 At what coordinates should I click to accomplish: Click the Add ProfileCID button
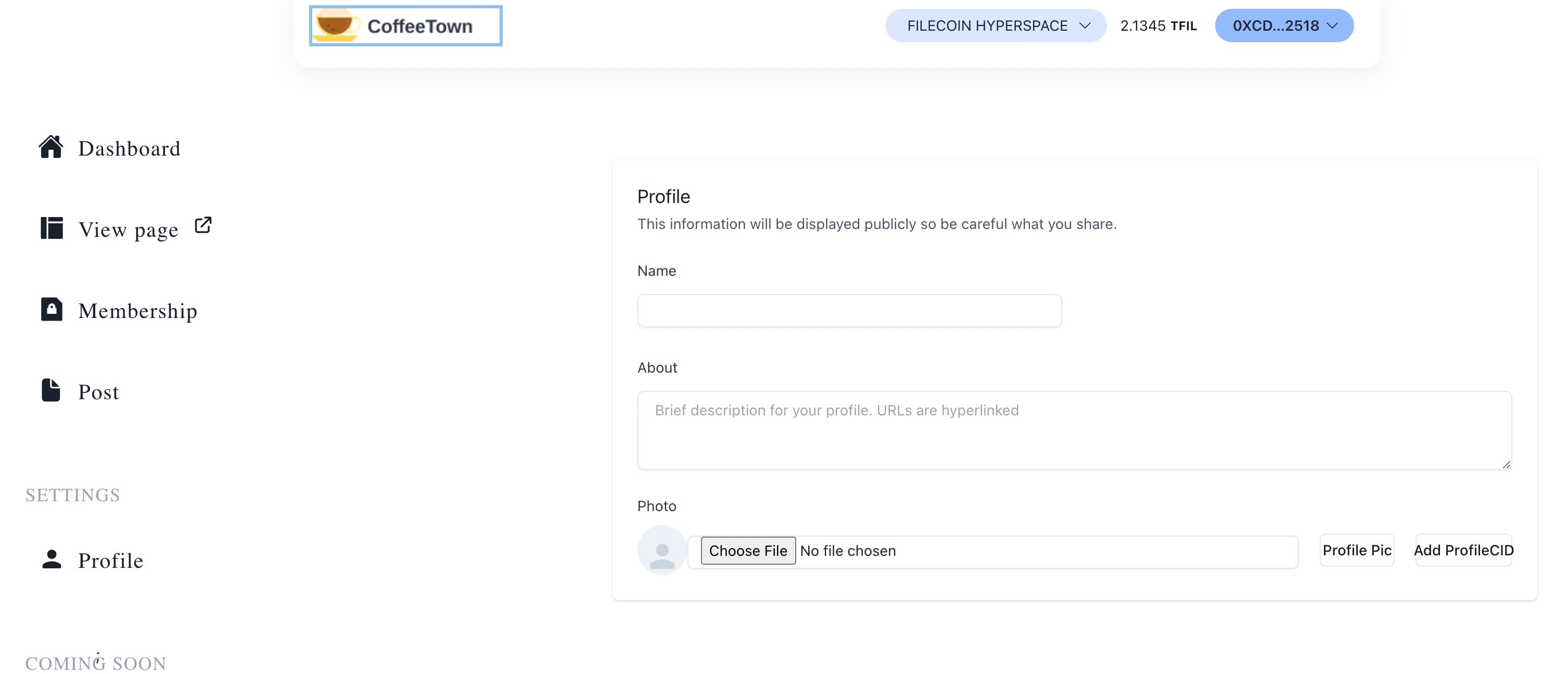pos(1463,550)
